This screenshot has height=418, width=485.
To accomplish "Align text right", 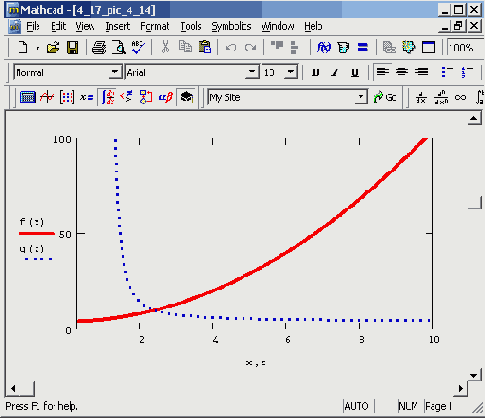I will 422,72.
